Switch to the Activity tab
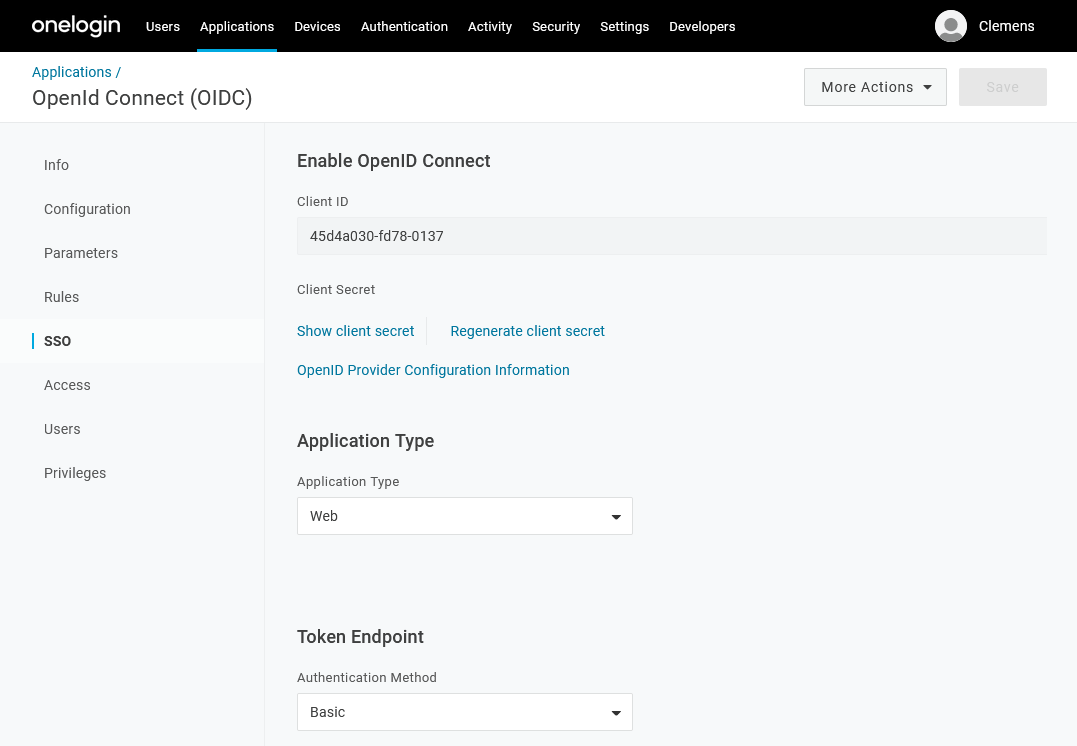The width and height of the screenshot is (1077, 746). point(489,26)
